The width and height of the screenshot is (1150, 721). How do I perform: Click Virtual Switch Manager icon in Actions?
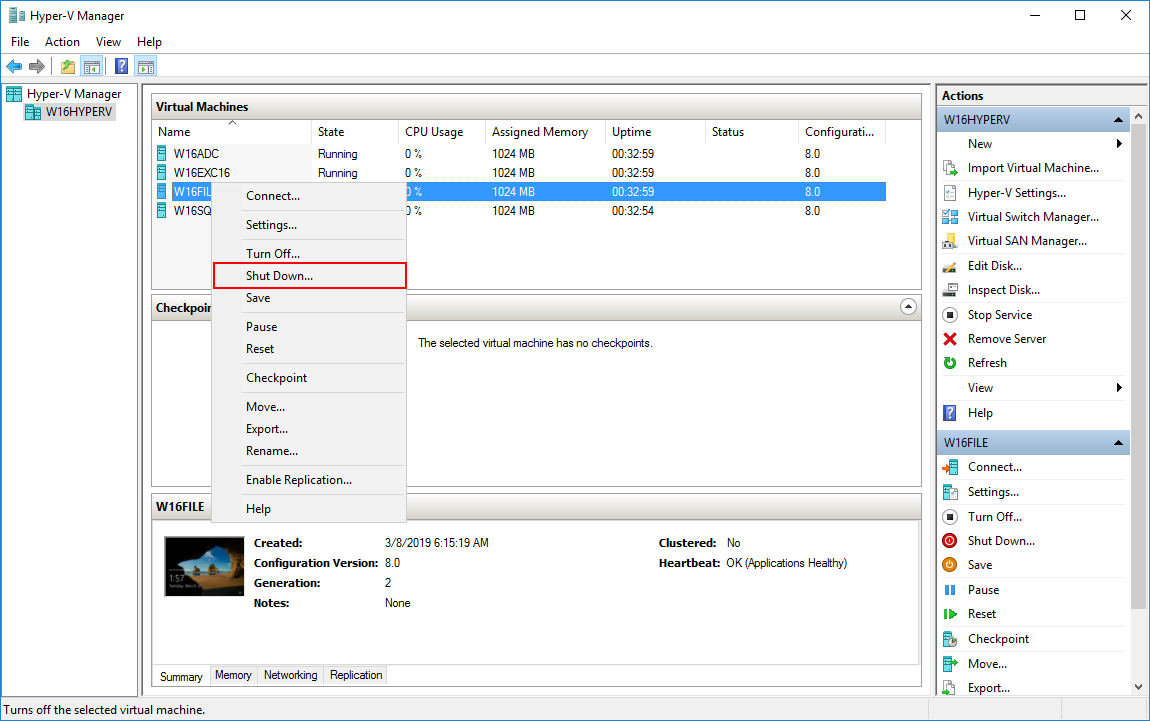[x=950, y=217]
